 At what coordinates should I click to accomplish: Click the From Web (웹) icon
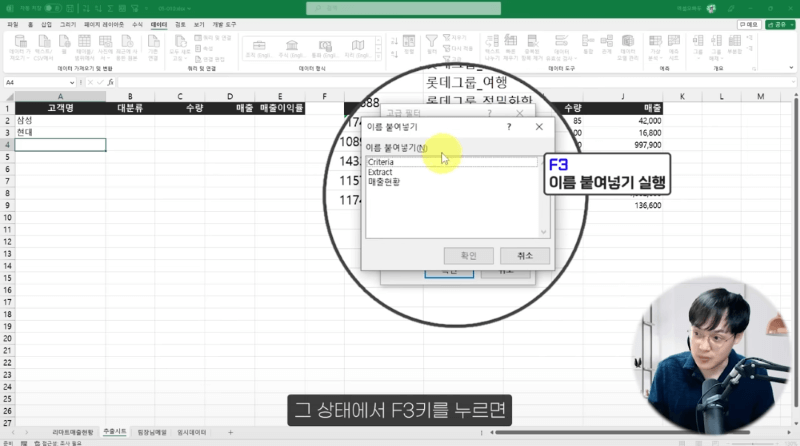point(64,45)
